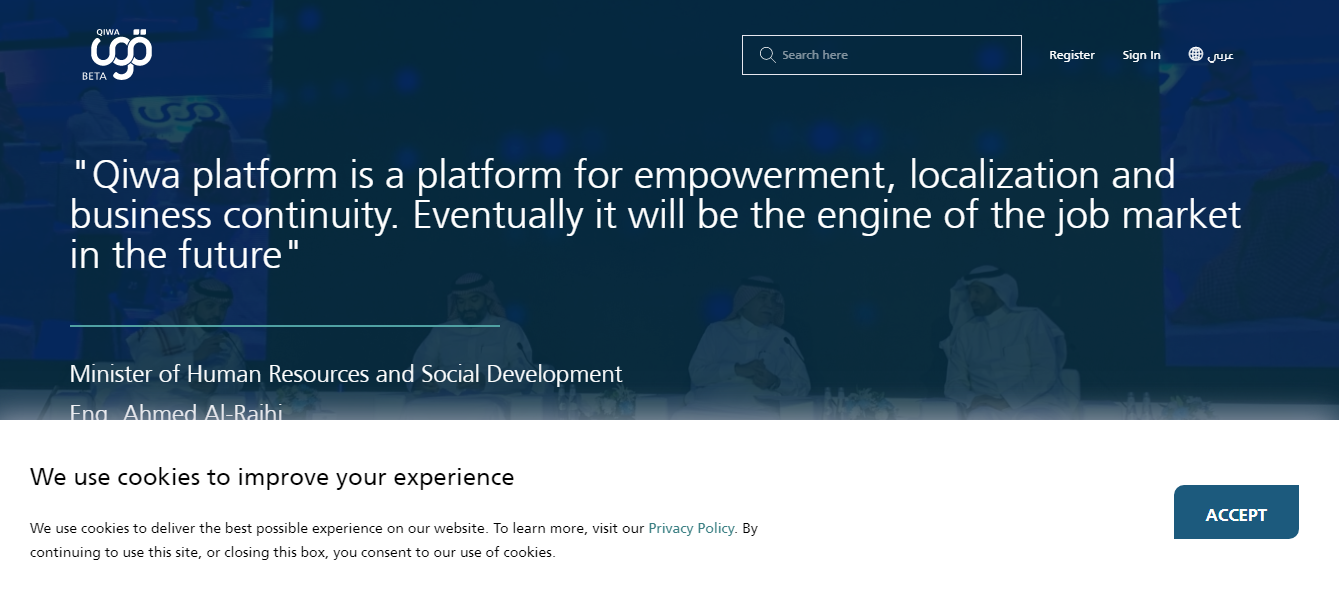Click the teal divider line under the quote

tap(284, 326)
